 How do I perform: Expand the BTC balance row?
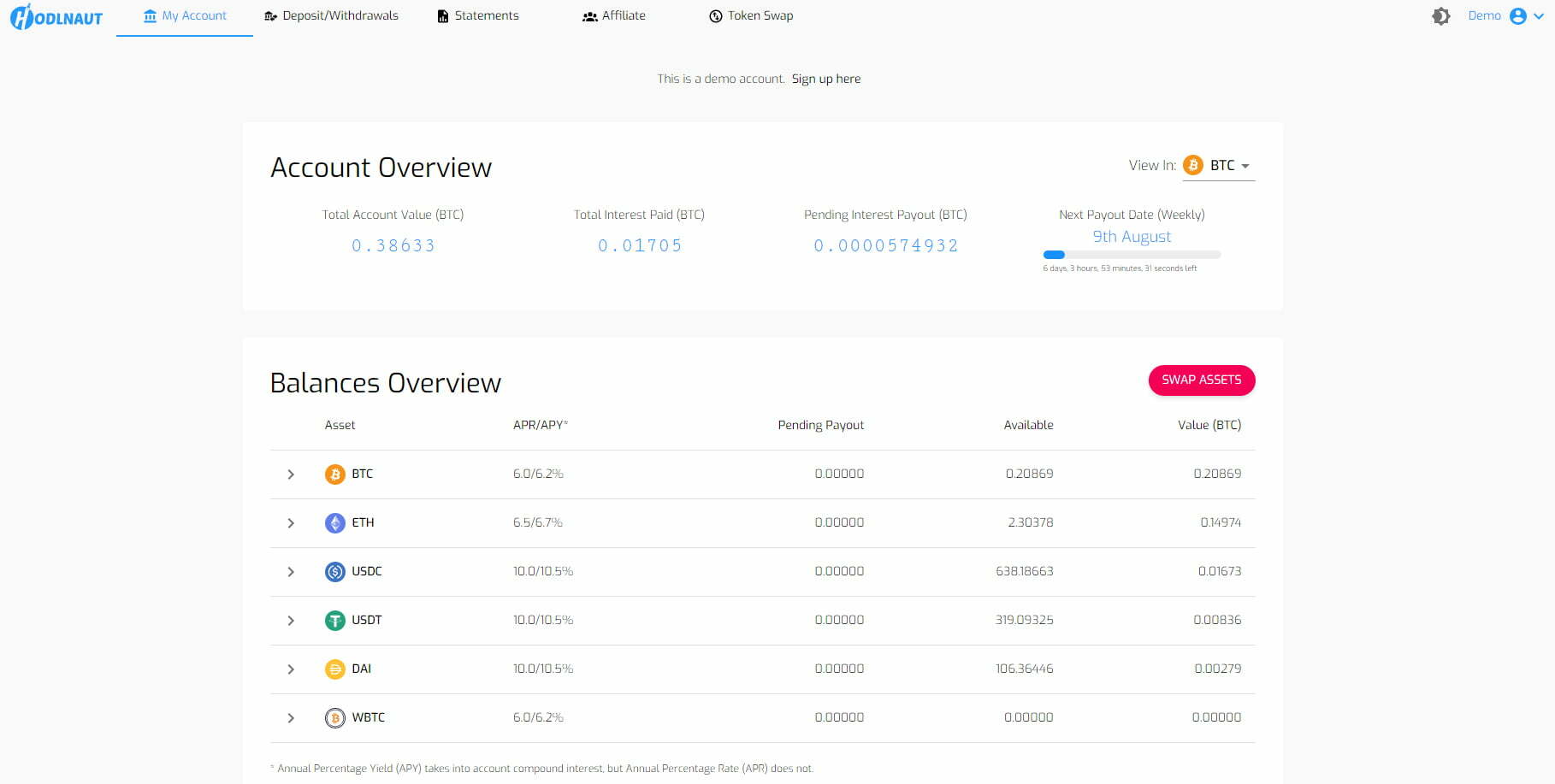[291, 474]
